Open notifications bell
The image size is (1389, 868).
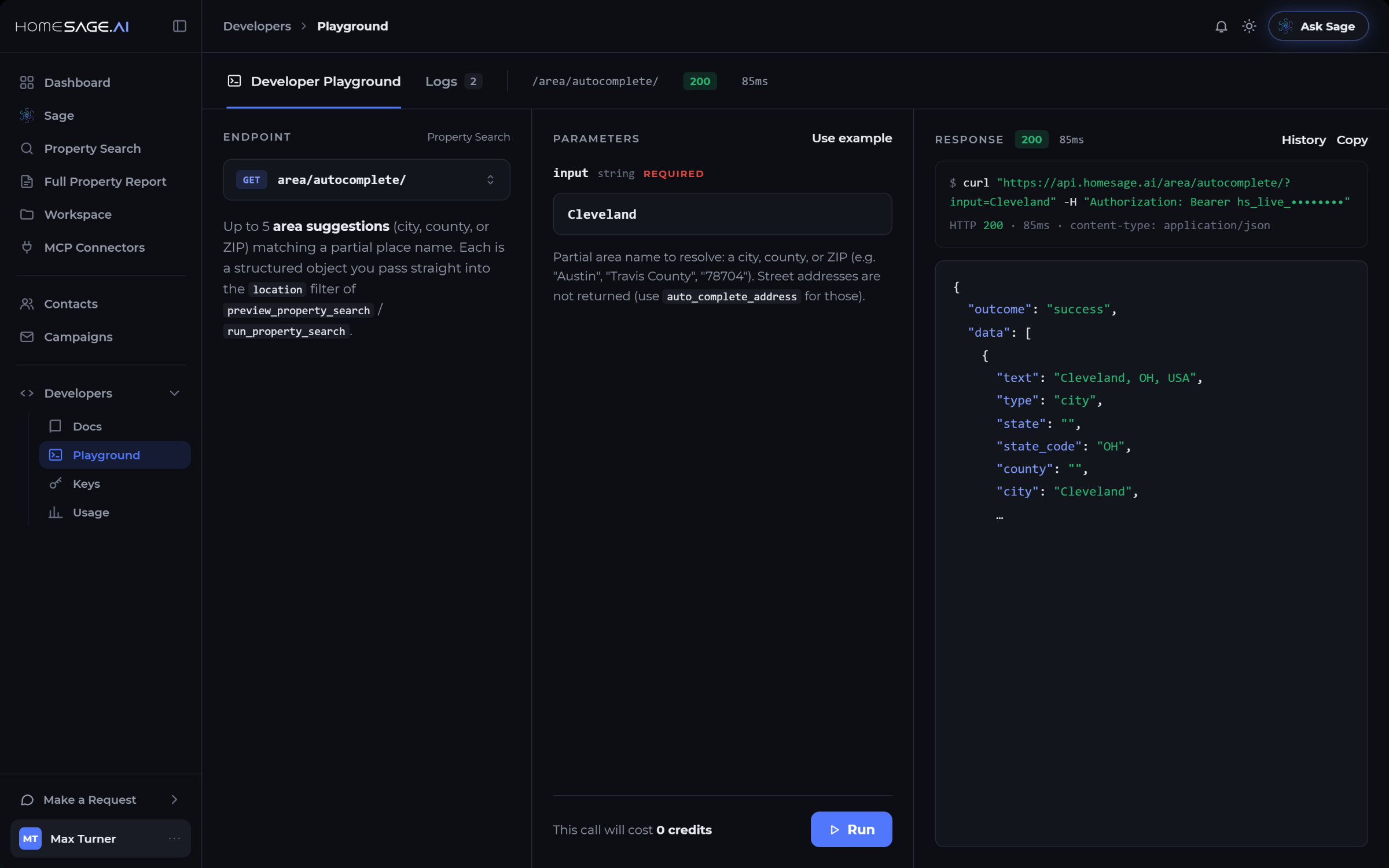click(x=1221, y=26)
